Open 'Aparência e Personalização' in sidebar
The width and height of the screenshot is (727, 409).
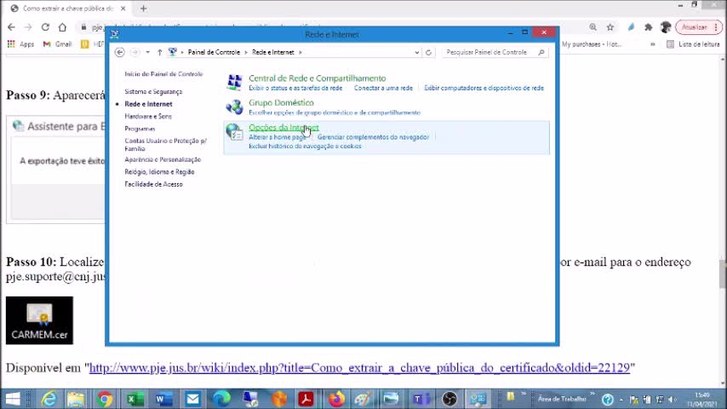[x=162, y=160]
